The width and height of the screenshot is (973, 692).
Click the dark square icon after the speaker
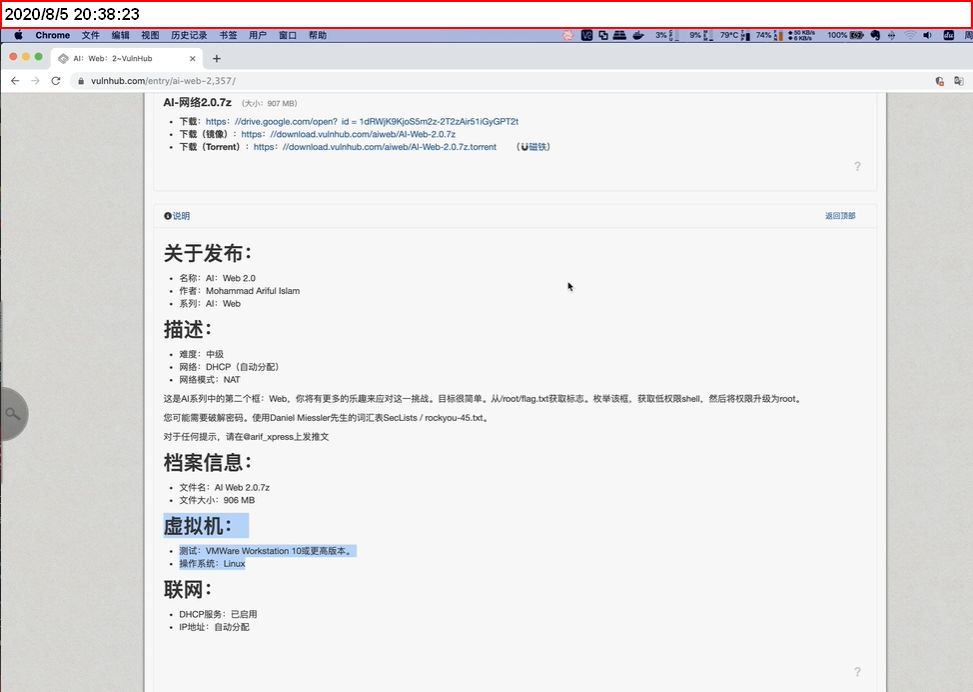pos(949,35)
